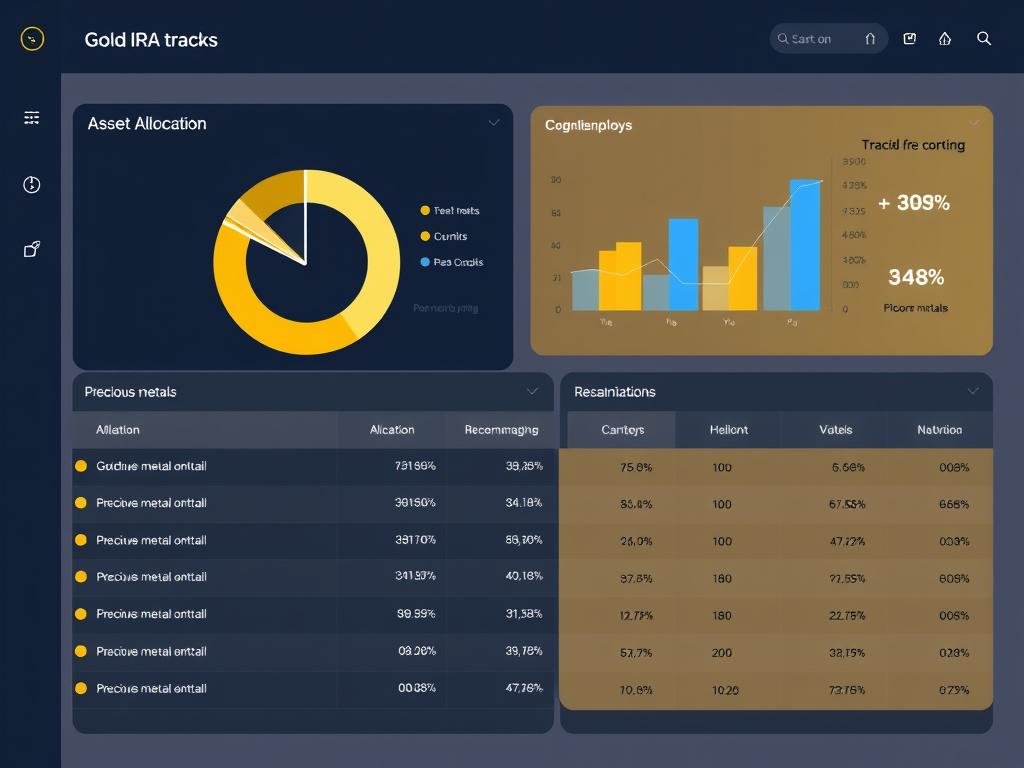Open the bookmark icon in the top bar
This screenshot has height=768, width=1024.
909,38
